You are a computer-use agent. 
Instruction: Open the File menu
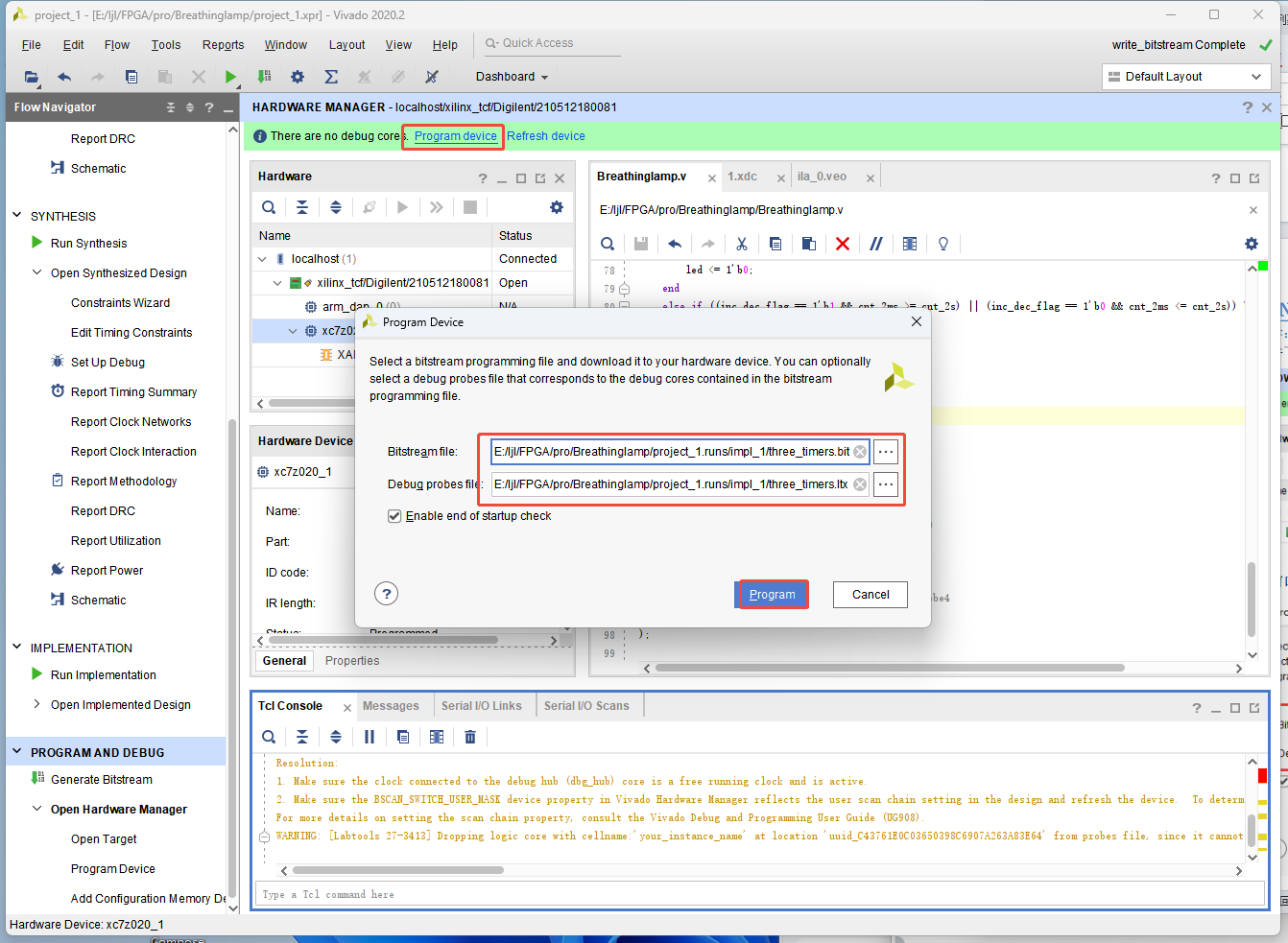pyautogui.click(x=32, y=45)
